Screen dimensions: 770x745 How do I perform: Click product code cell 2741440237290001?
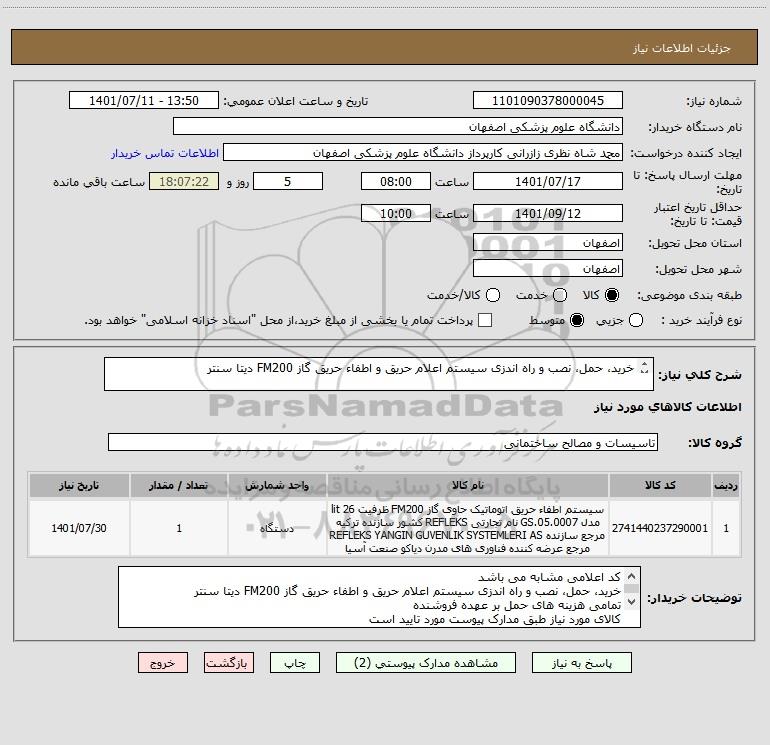click(x=660, y=528)
